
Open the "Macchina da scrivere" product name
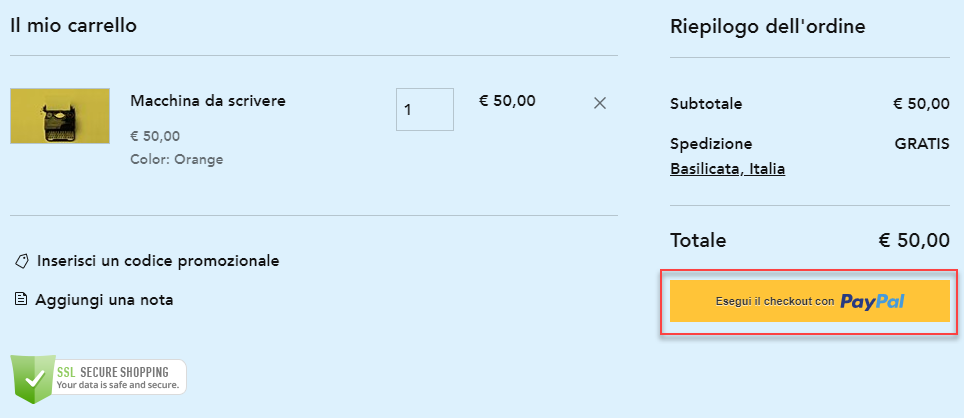(208, 101)
